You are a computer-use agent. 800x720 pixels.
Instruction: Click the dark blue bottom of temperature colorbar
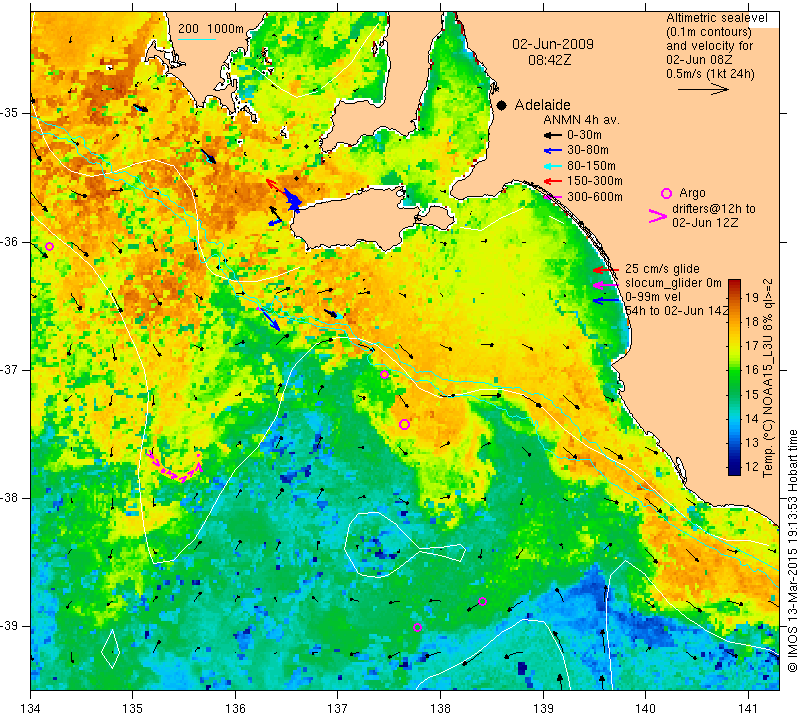(734, 470)
